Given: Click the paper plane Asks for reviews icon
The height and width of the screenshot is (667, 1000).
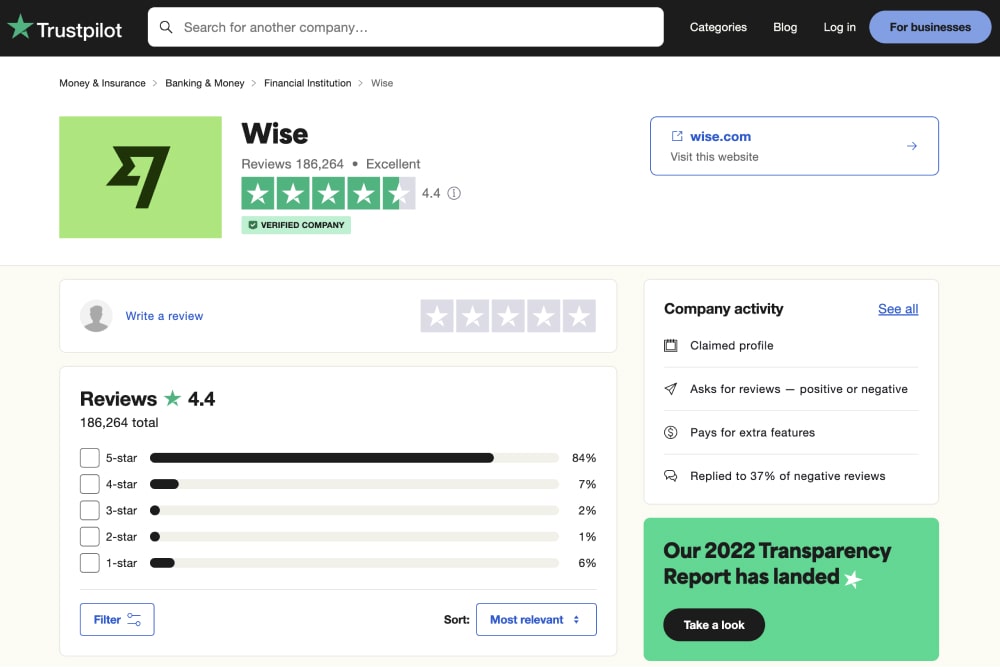Looking at the screenshot, I should coord(671,389).
